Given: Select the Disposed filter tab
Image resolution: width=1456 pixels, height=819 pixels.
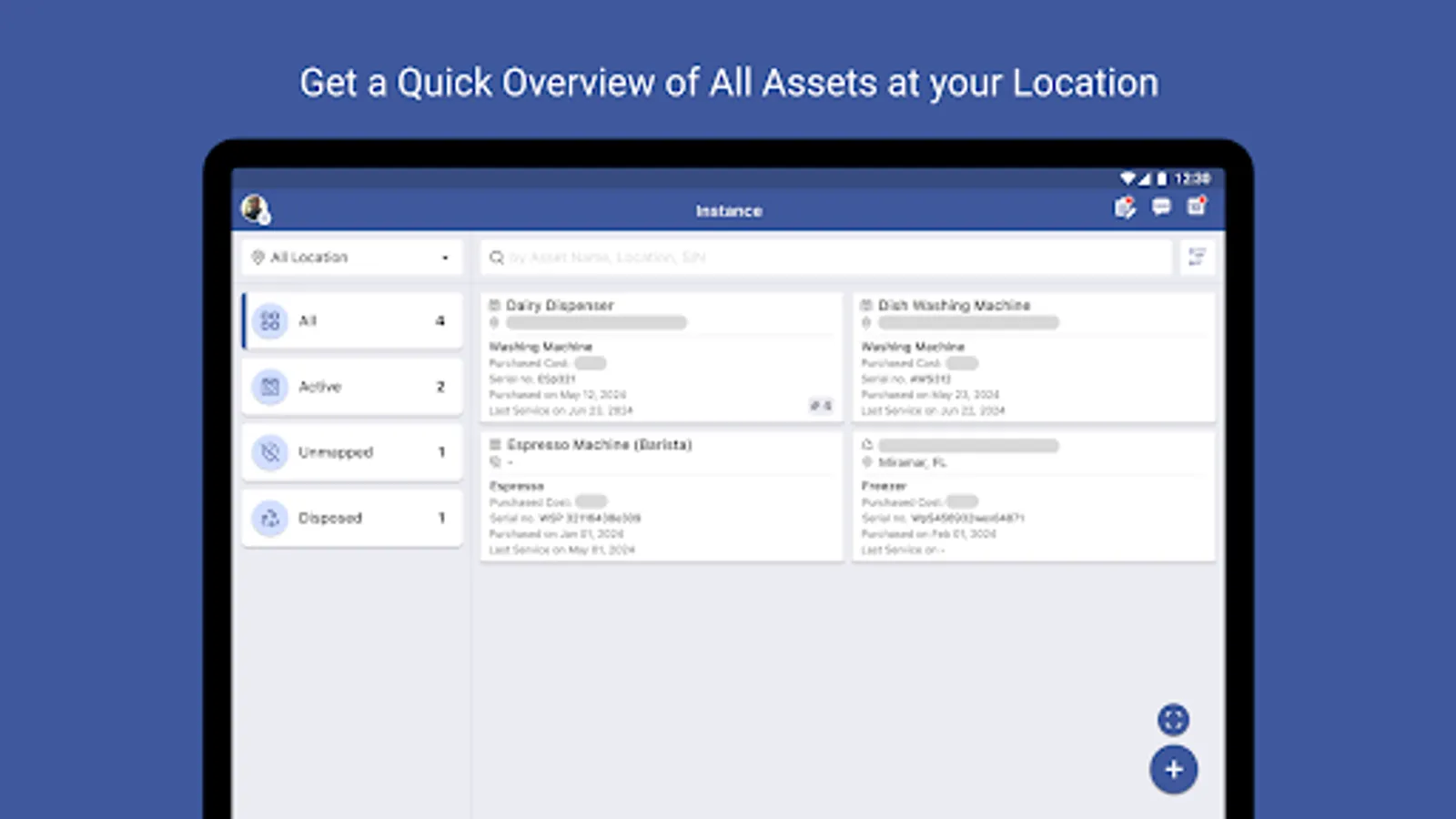Looking at the screenshot, I should (x=351, y=518).
